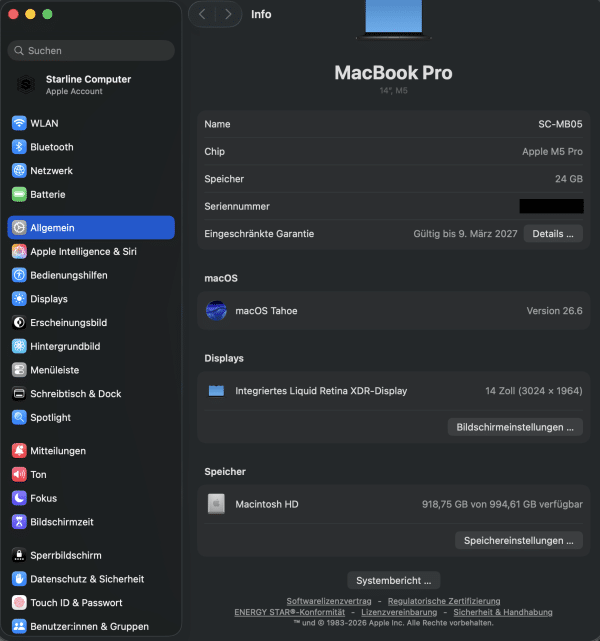Go back with the left chevron
600x641 pixels.
(x=202, y=14)
